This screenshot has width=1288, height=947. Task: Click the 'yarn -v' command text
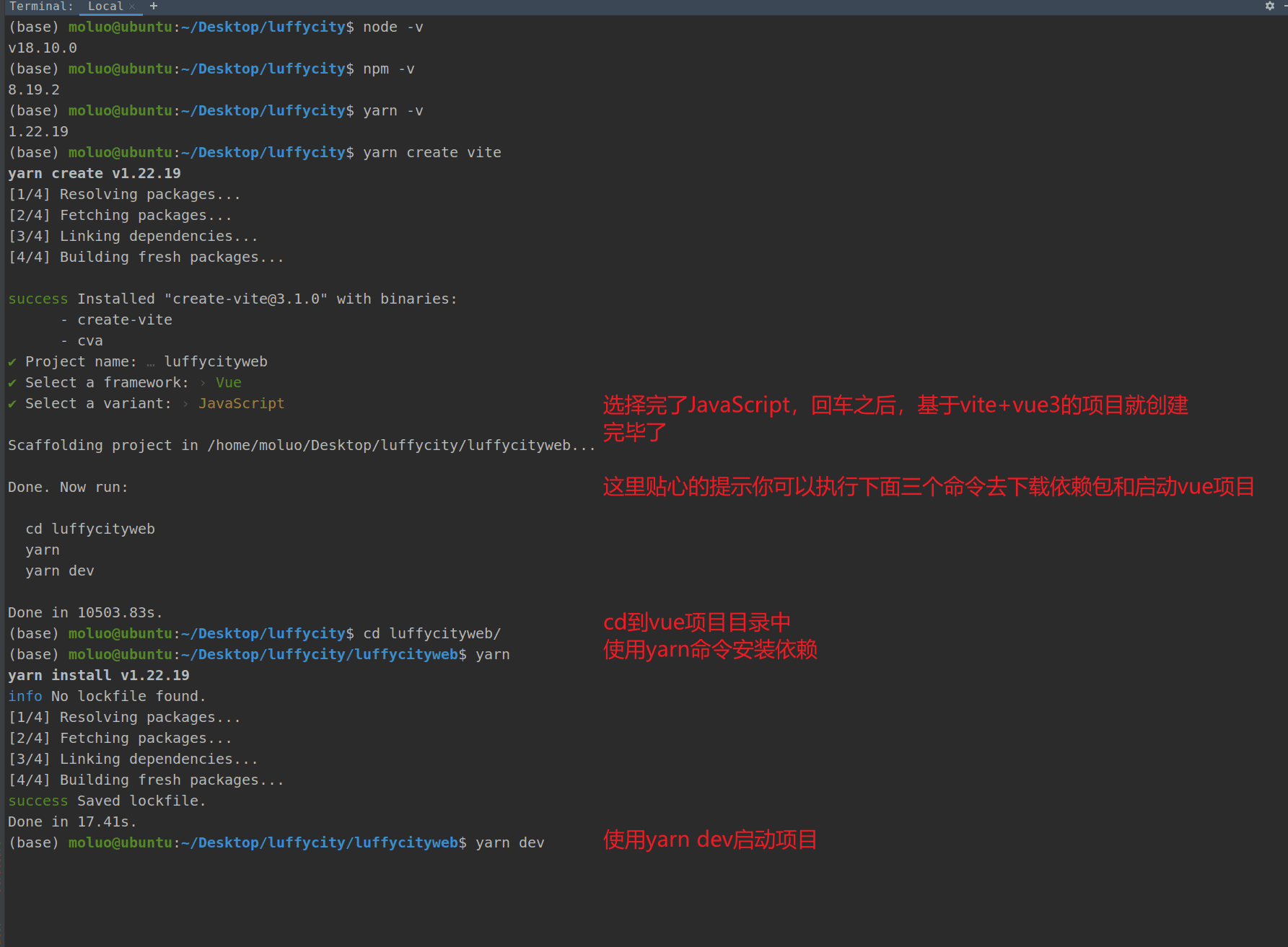(x=393, y=110)
